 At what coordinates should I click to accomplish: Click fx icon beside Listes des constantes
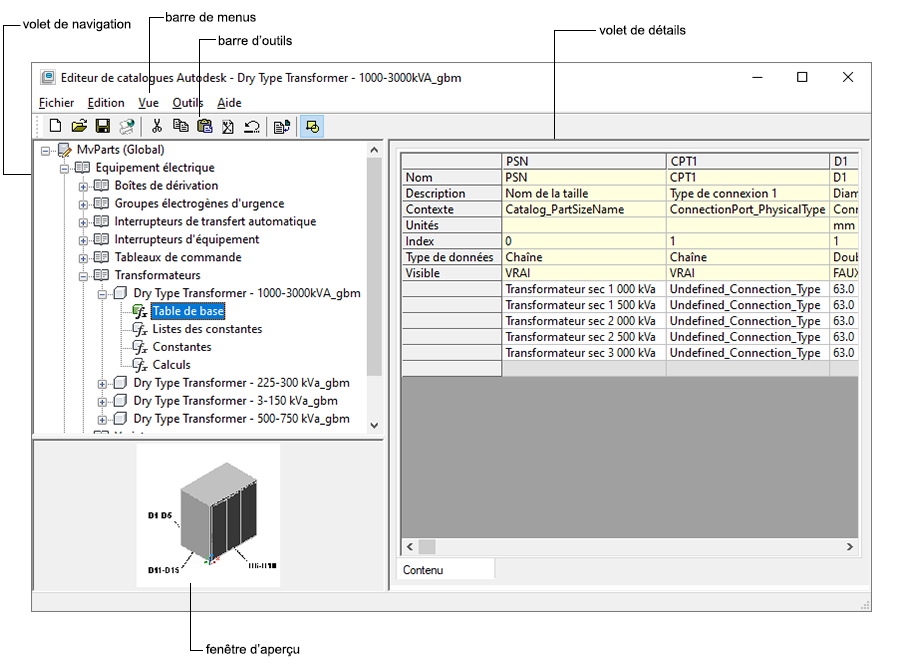click(x=140, y=329)
